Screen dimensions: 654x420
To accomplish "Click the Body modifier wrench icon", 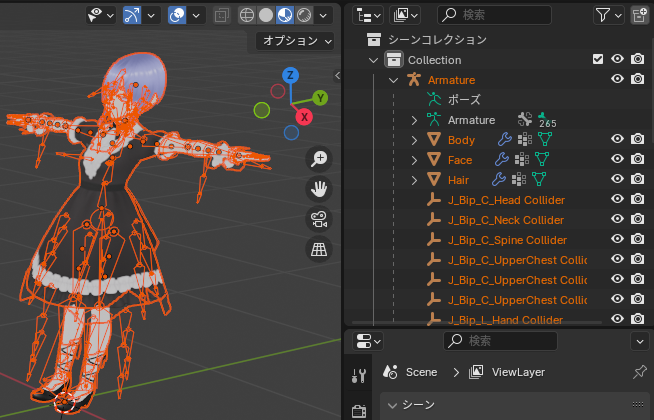I will 505,139.
